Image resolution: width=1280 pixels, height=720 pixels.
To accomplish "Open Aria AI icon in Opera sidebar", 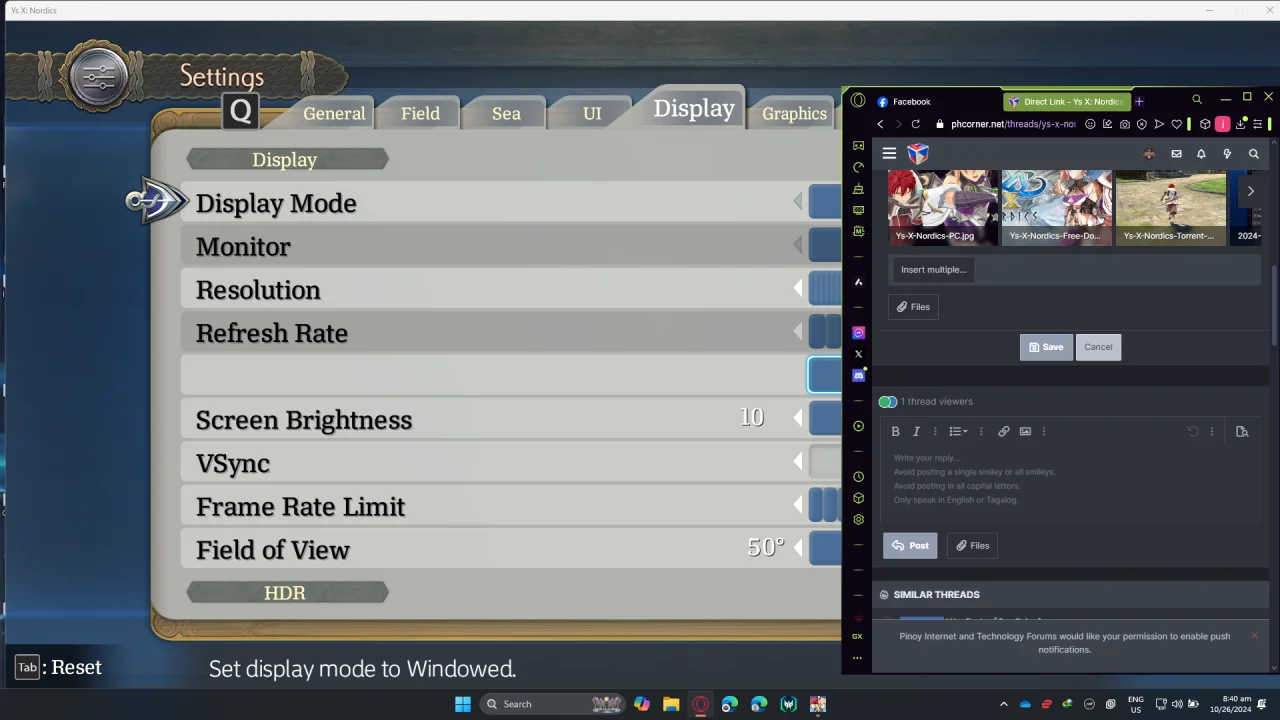I will [858, 282].
